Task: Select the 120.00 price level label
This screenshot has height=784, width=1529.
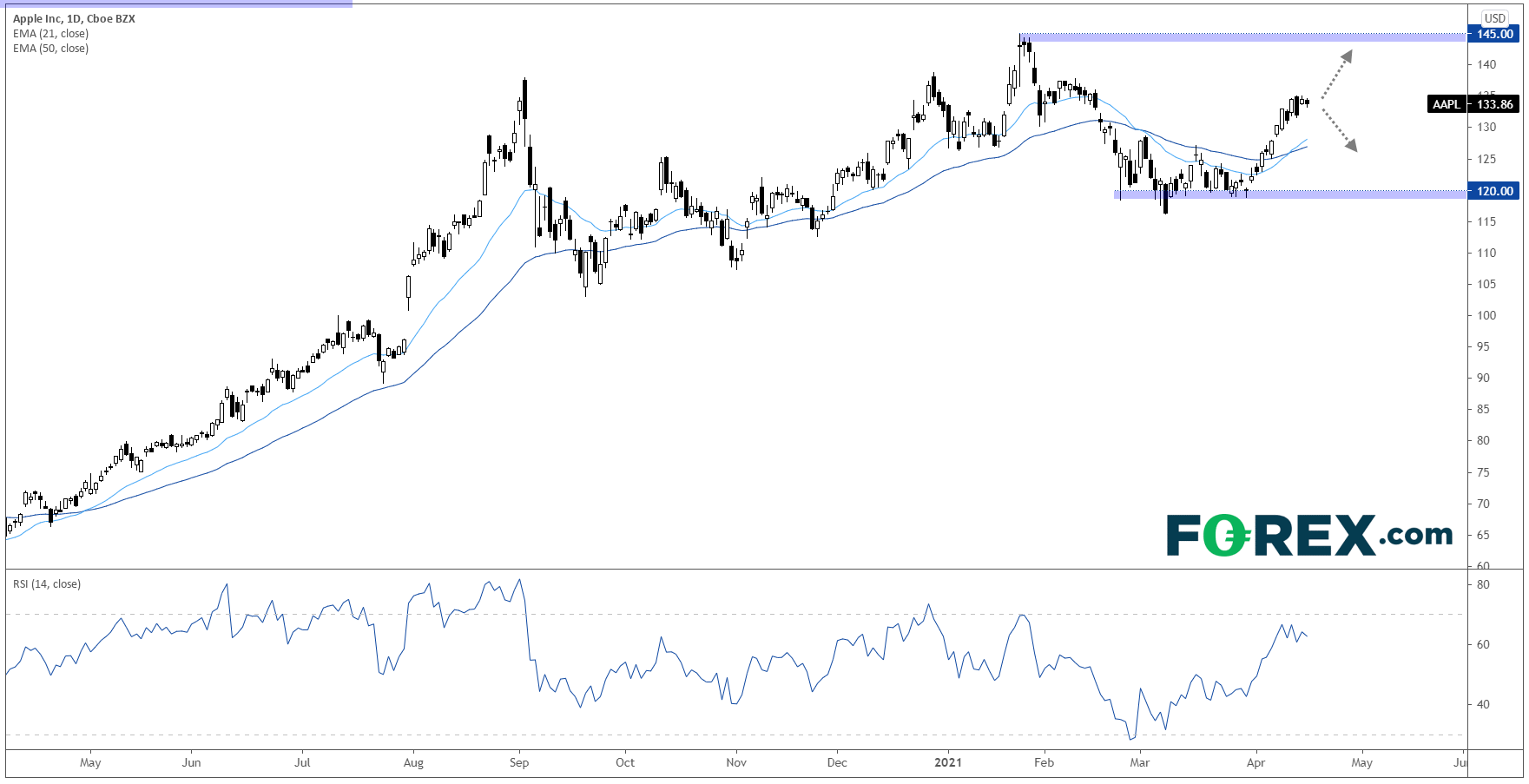Action: (1493, 191)
